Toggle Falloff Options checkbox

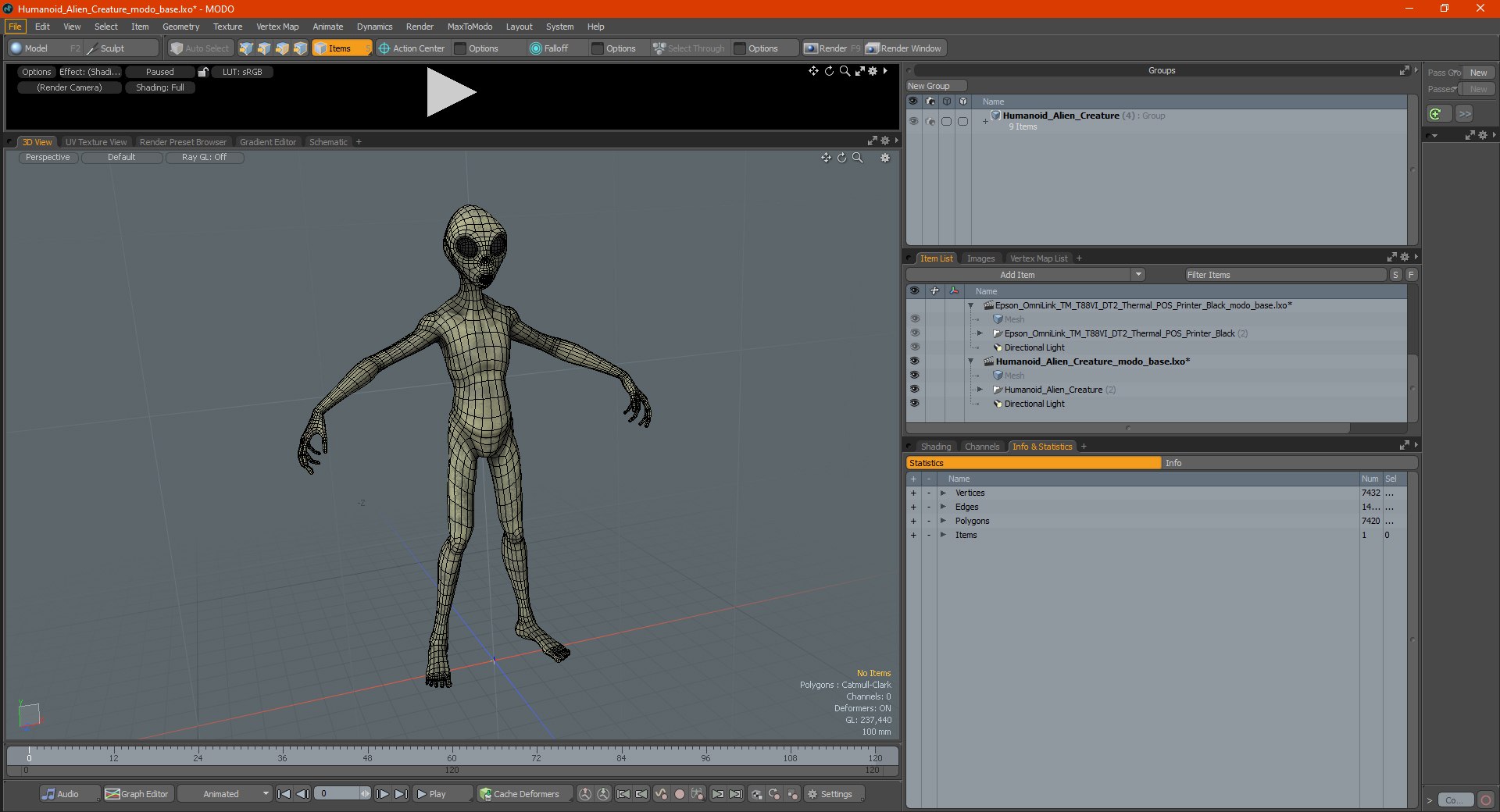coord(598,48)
